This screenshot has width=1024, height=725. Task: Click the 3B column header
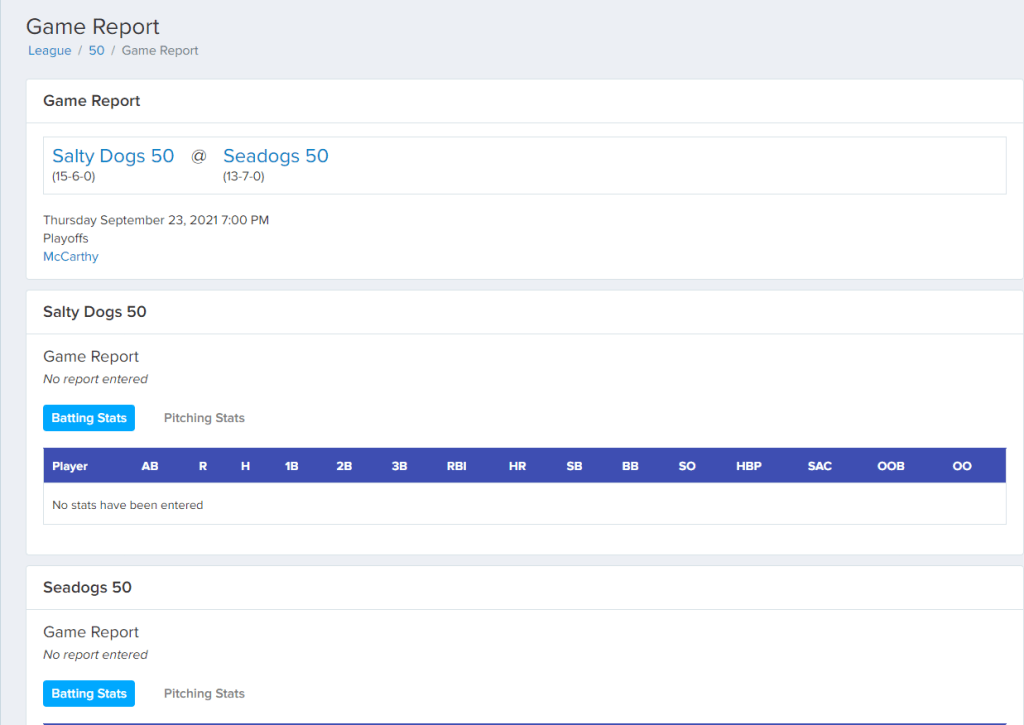(x=400, y=466)
